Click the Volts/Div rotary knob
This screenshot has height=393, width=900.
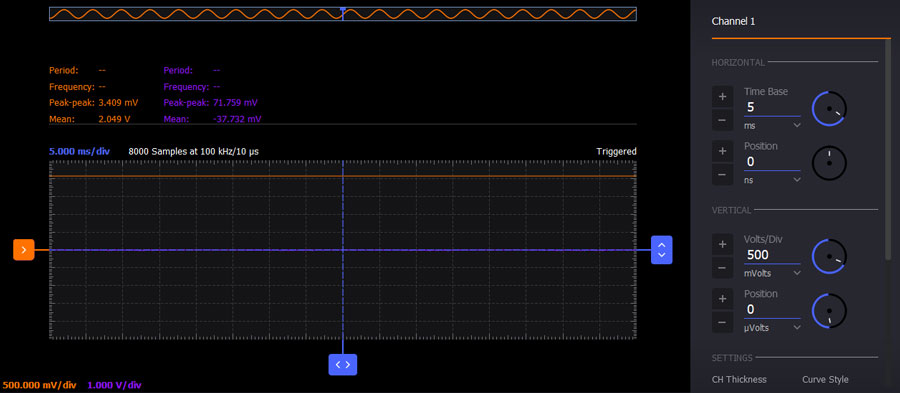tap(829, 256)
